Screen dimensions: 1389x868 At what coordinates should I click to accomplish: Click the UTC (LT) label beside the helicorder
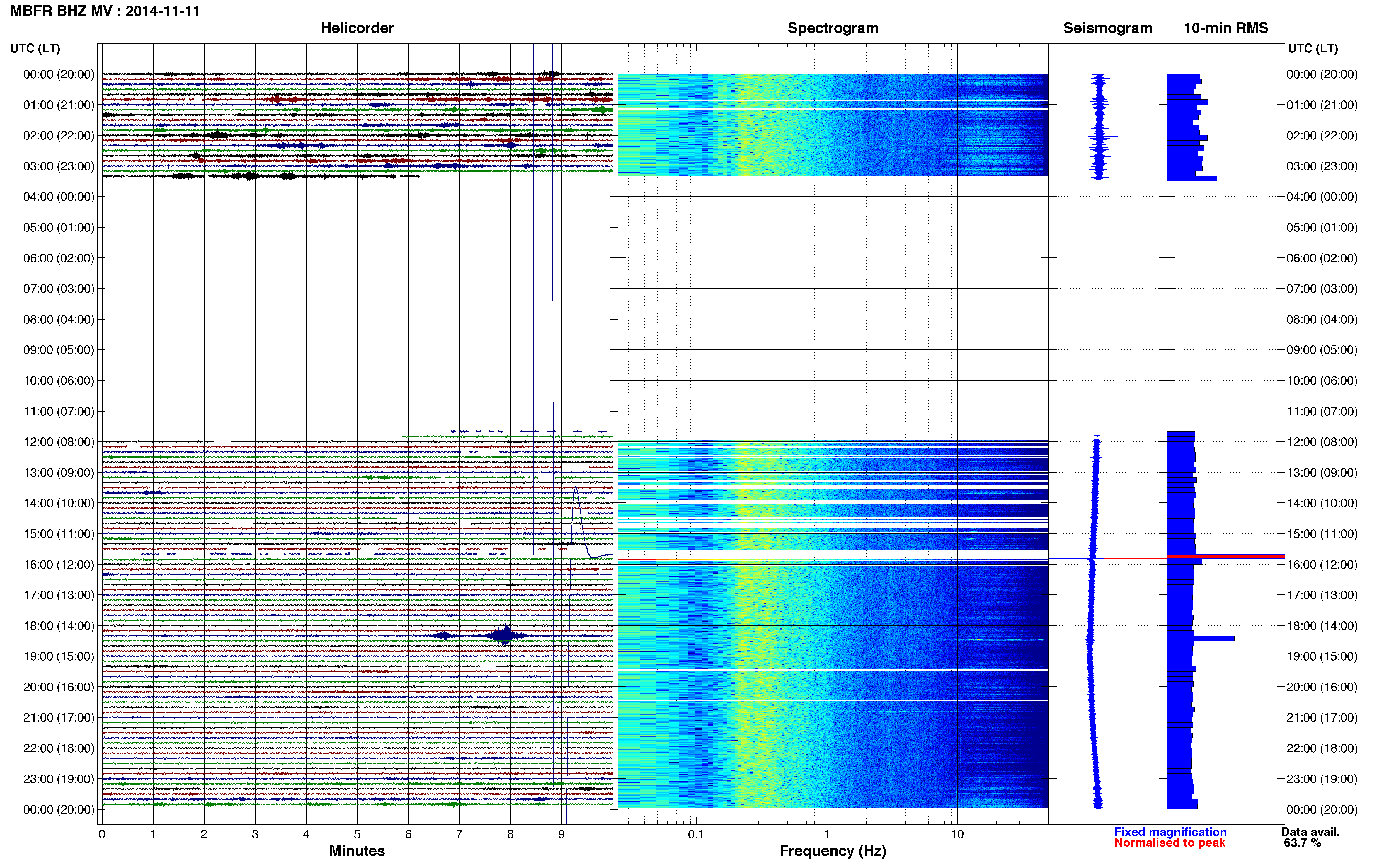coord(35,48)
